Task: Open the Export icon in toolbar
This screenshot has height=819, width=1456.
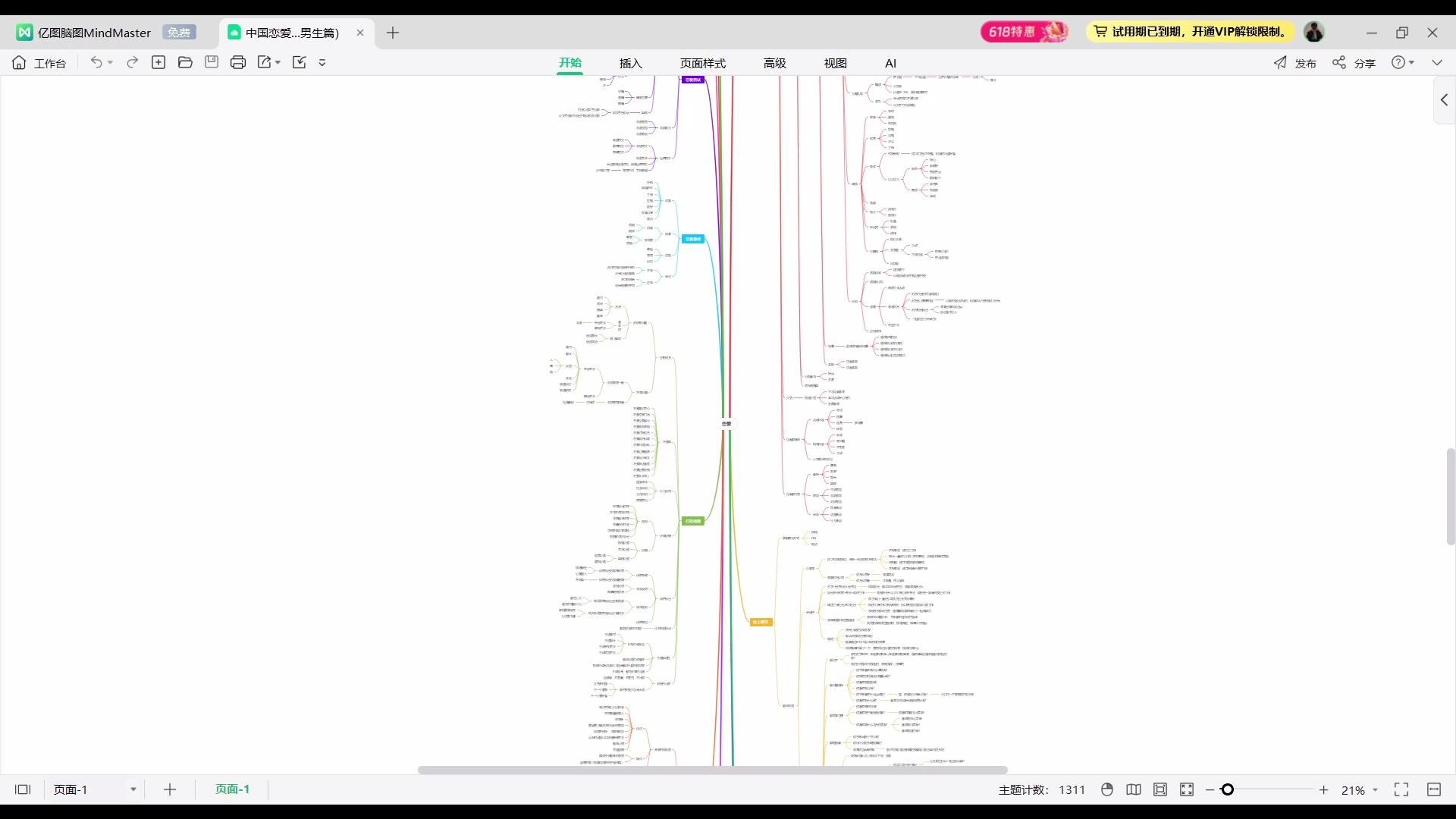Action: [265, 62]
